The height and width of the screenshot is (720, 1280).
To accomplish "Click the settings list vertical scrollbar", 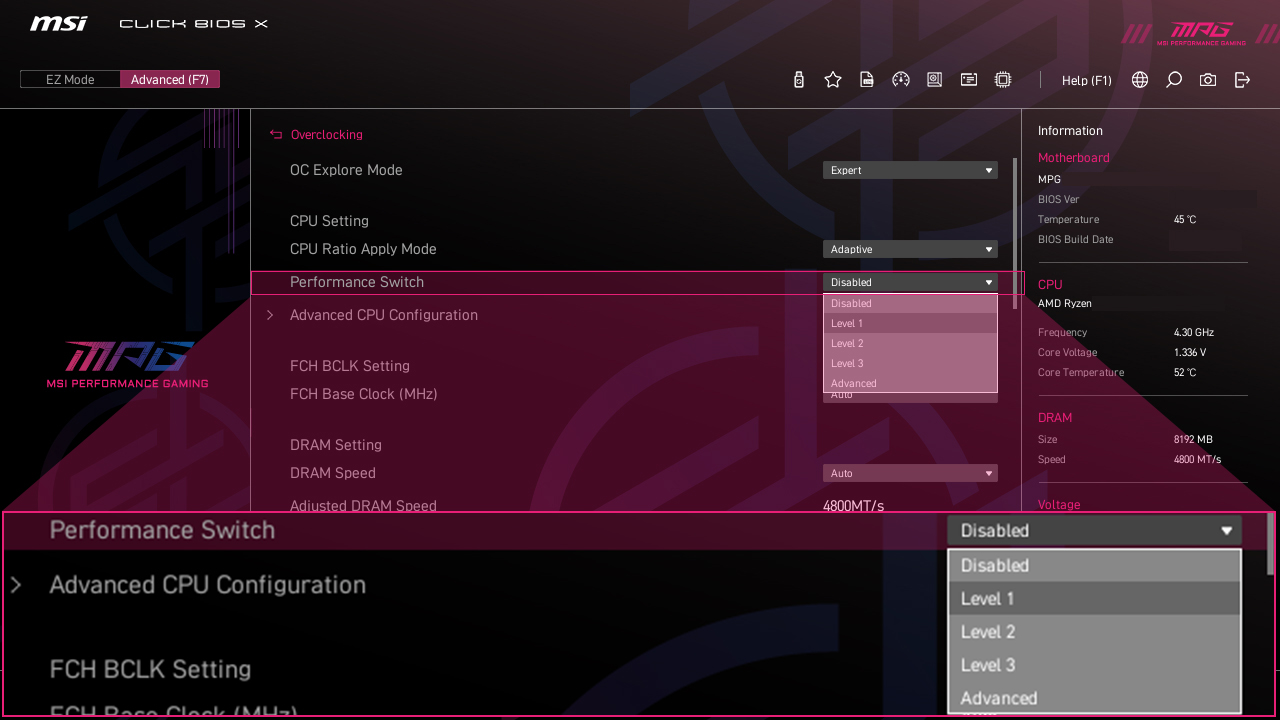I will [x=1015, y=232].
